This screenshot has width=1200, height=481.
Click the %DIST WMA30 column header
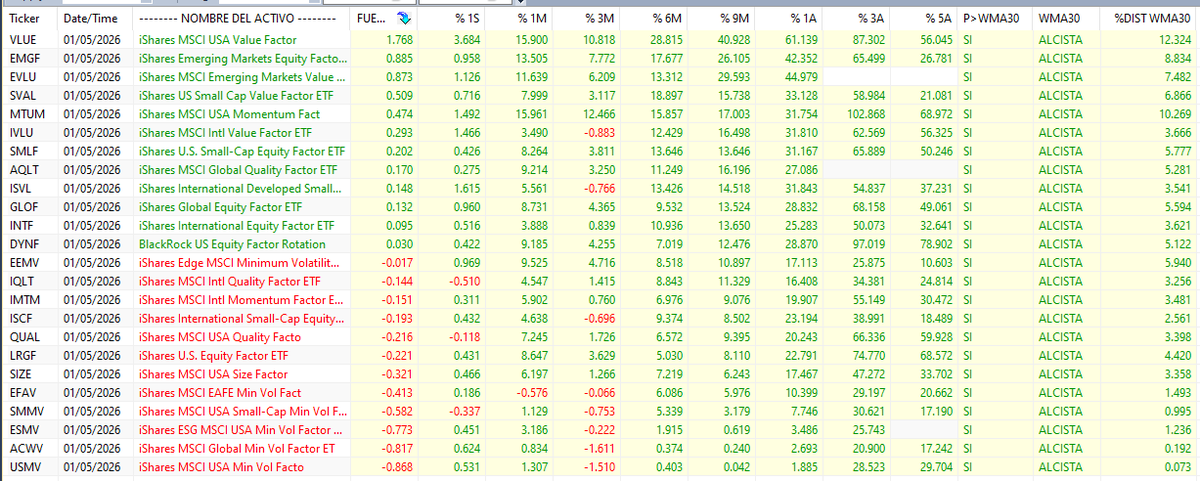[1150, 19]
